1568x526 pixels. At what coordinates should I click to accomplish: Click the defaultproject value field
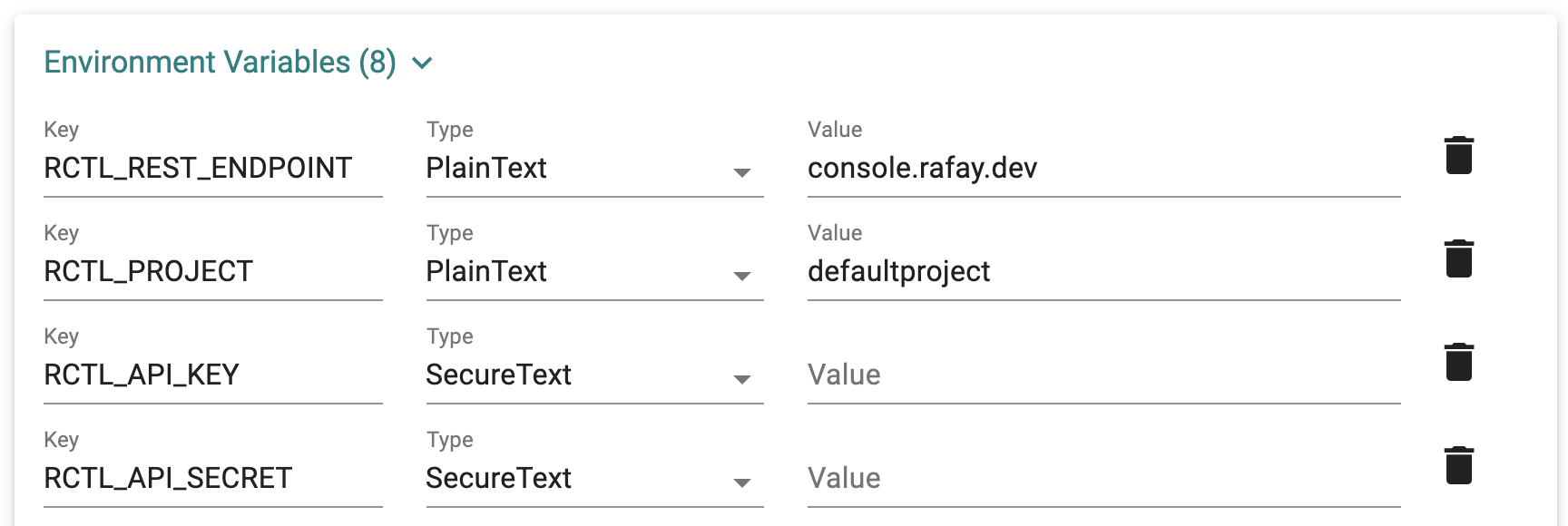(x=1103, y=272)
